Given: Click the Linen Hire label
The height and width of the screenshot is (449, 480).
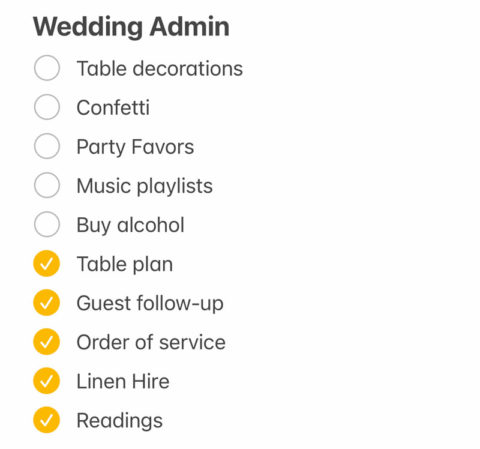Looking at the screenshot, I should coord(123,381).
